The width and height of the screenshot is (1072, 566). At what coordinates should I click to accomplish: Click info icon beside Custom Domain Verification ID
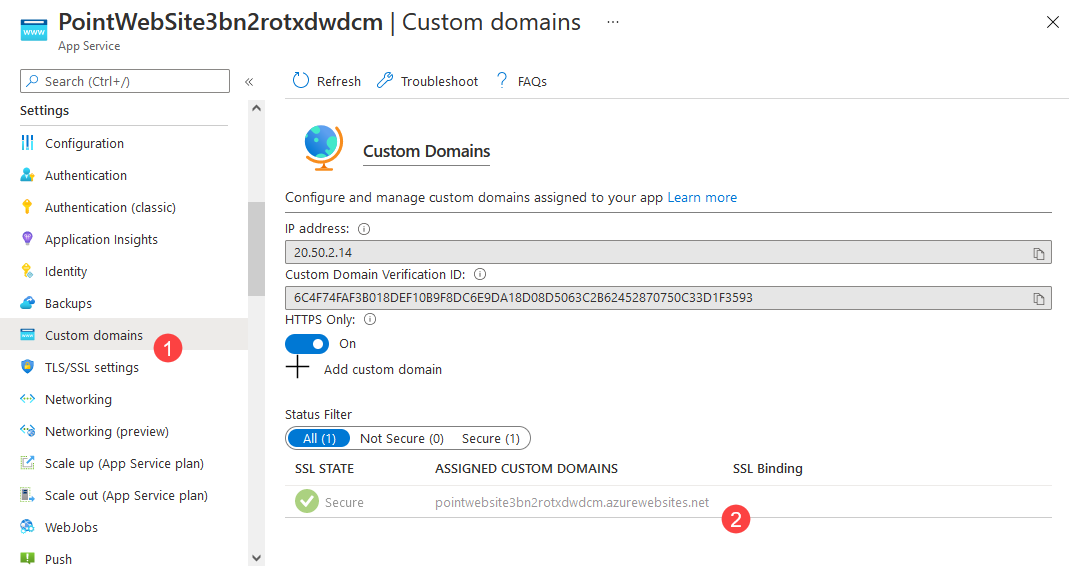tap(480, 274)
